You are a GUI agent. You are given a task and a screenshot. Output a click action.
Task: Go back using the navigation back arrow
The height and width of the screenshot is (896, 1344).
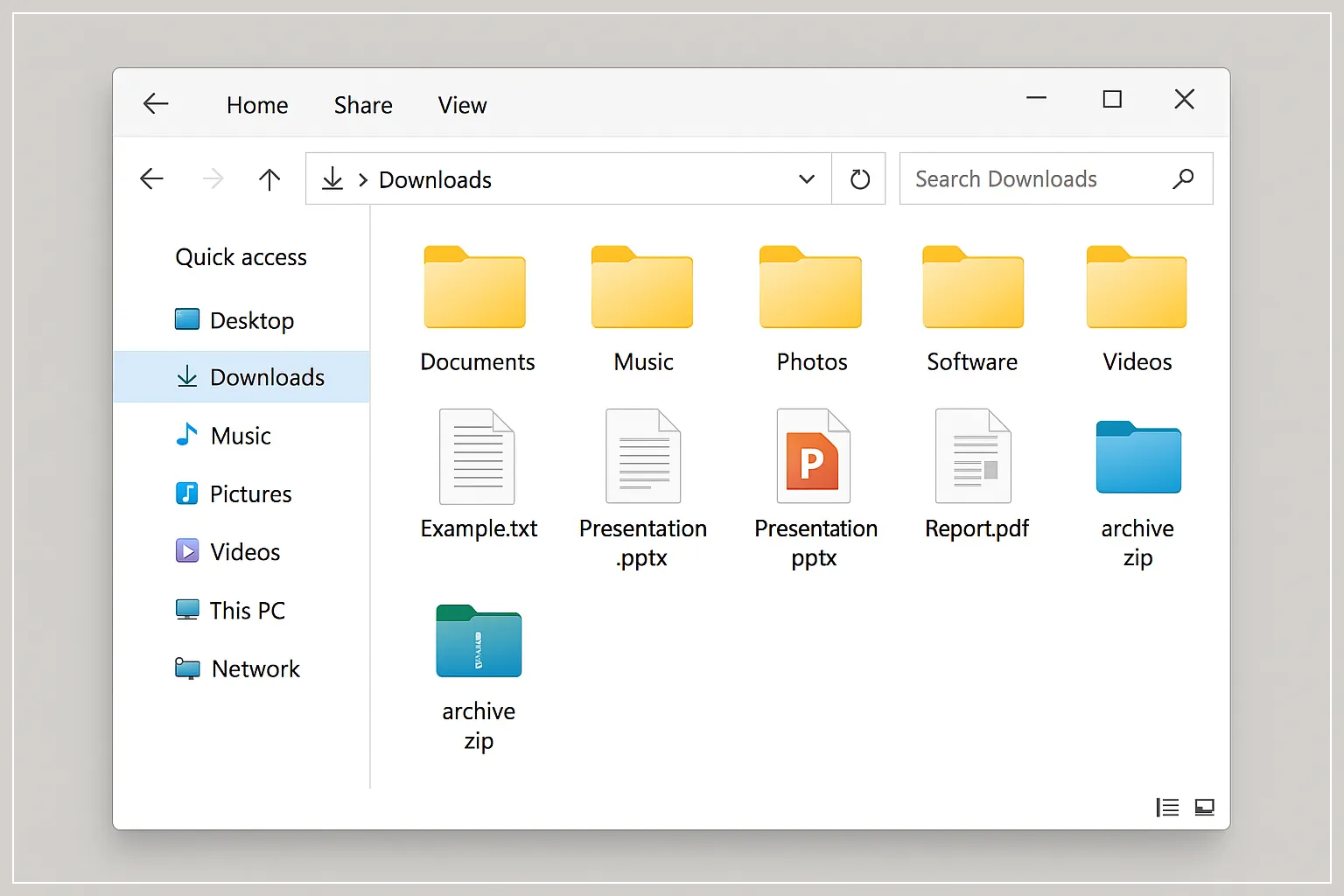point(151,178)
